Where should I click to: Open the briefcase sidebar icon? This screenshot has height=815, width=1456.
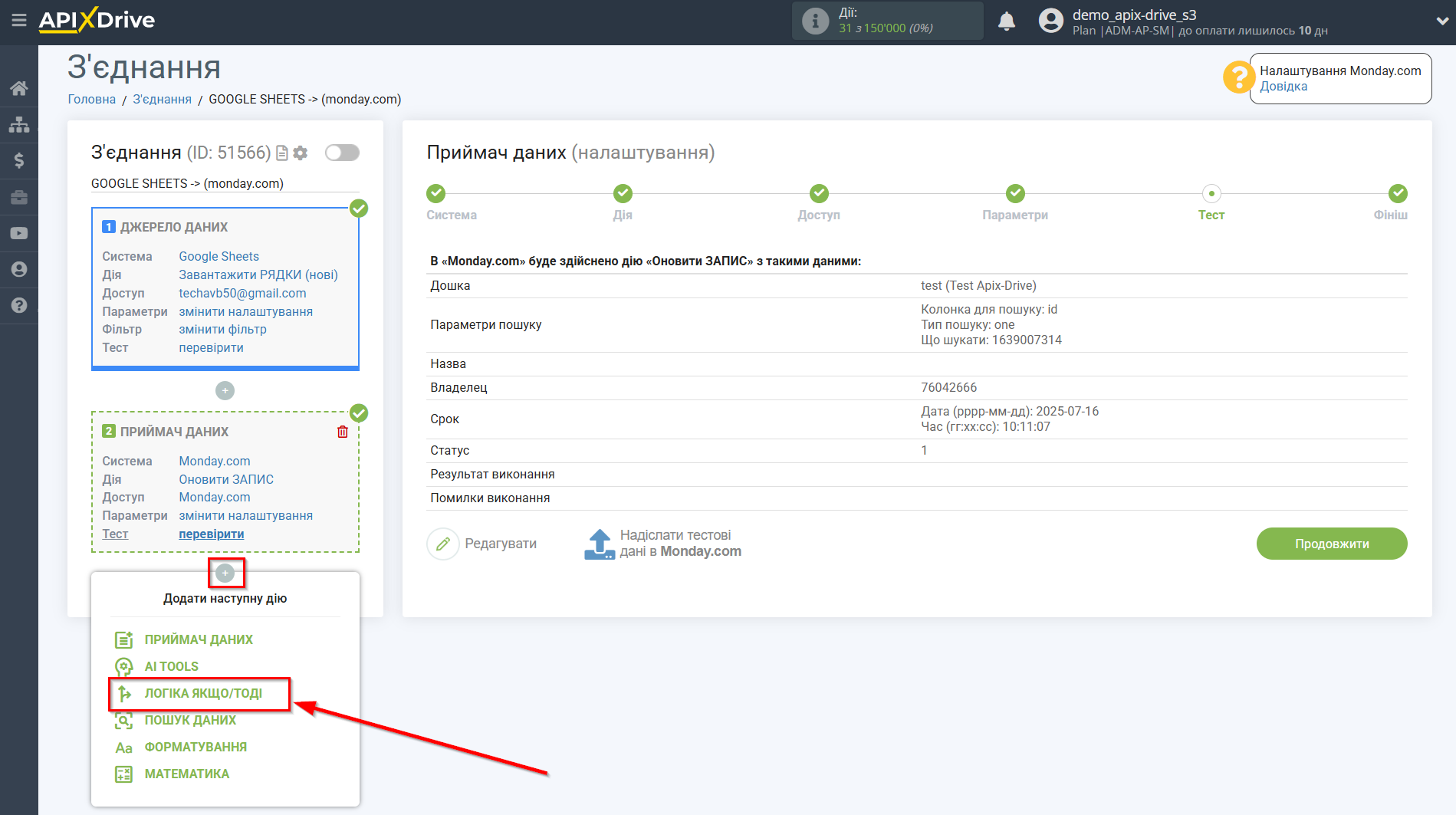coord(19,197)
